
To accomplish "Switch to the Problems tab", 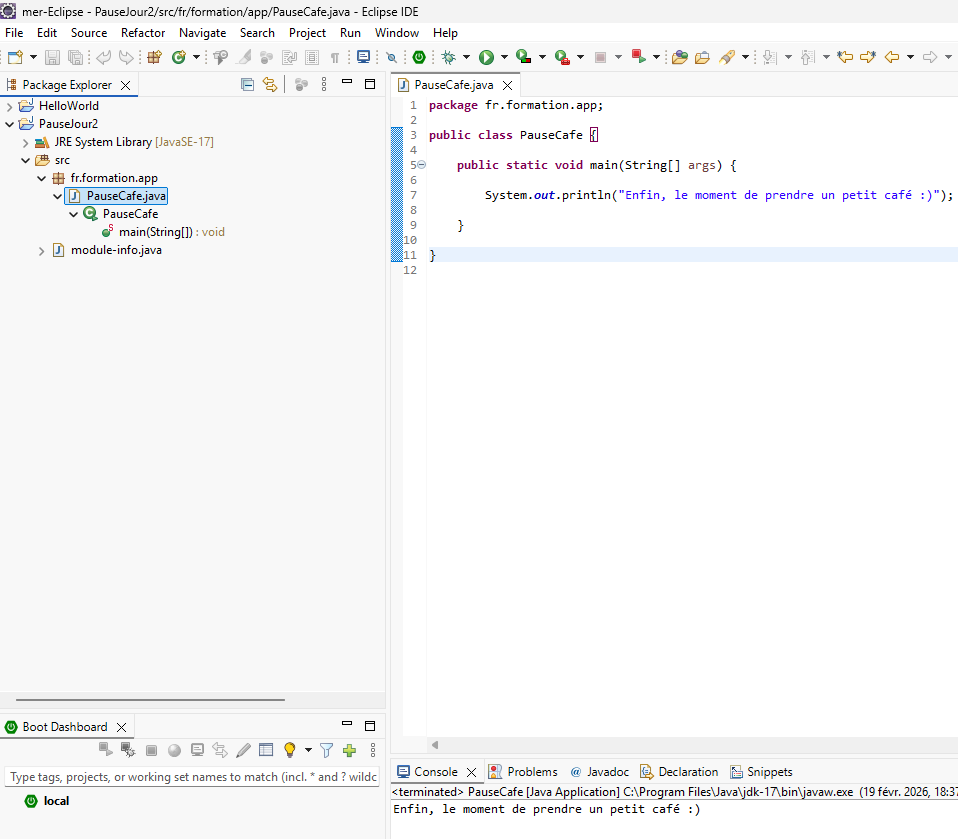I will (x=531, y=772).
